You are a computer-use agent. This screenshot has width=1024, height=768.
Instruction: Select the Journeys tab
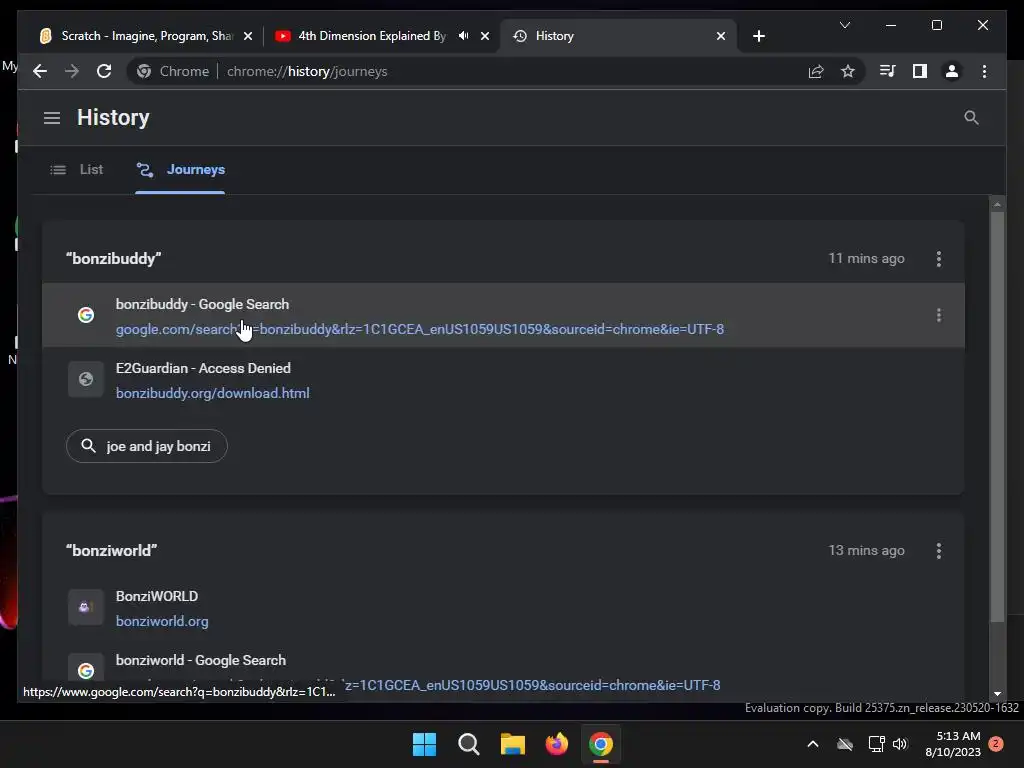tap(180, 170)
